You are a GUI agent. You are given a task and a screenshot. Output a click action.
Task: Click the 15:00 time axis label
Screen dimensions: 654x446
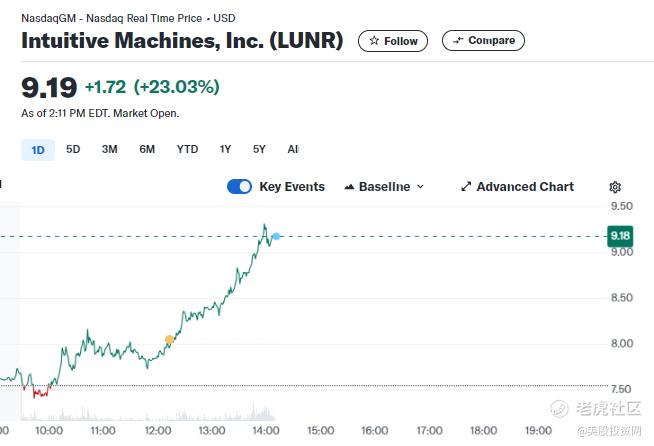320,431
